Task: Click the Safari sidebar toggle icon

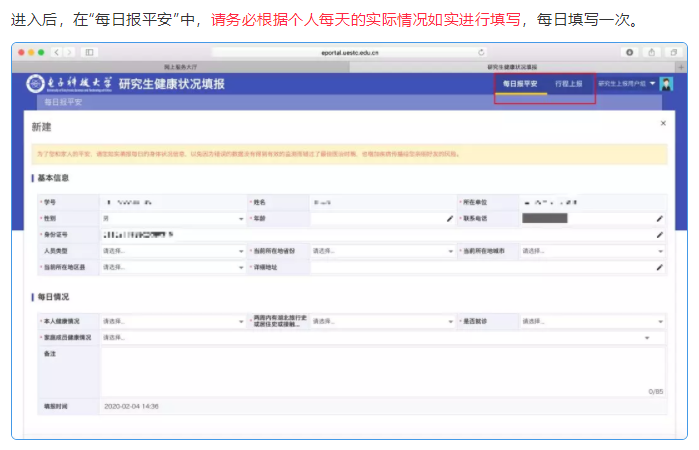Action: point(89,51)
